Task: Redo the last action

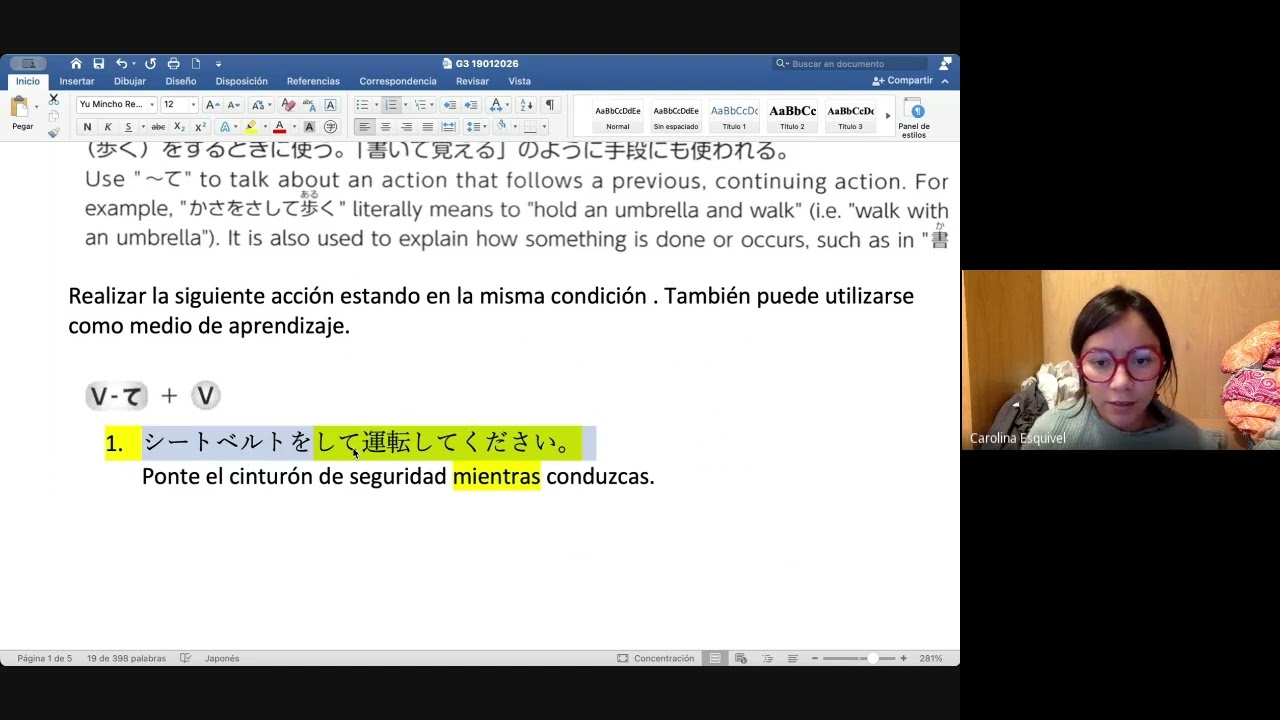Action: (x=150, y=63)
